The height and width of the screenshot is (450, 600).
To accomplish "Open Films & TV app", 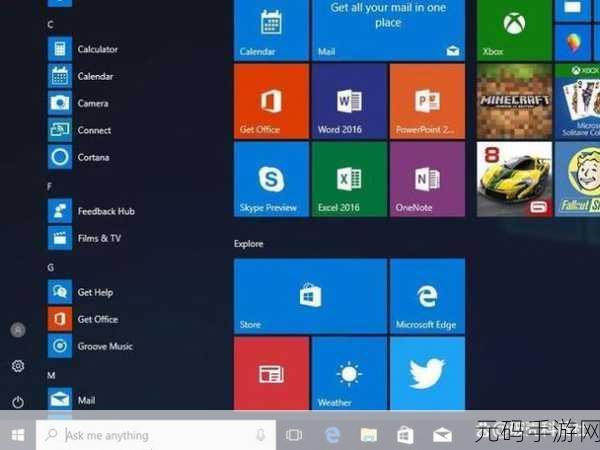I will tap(84, 238).
